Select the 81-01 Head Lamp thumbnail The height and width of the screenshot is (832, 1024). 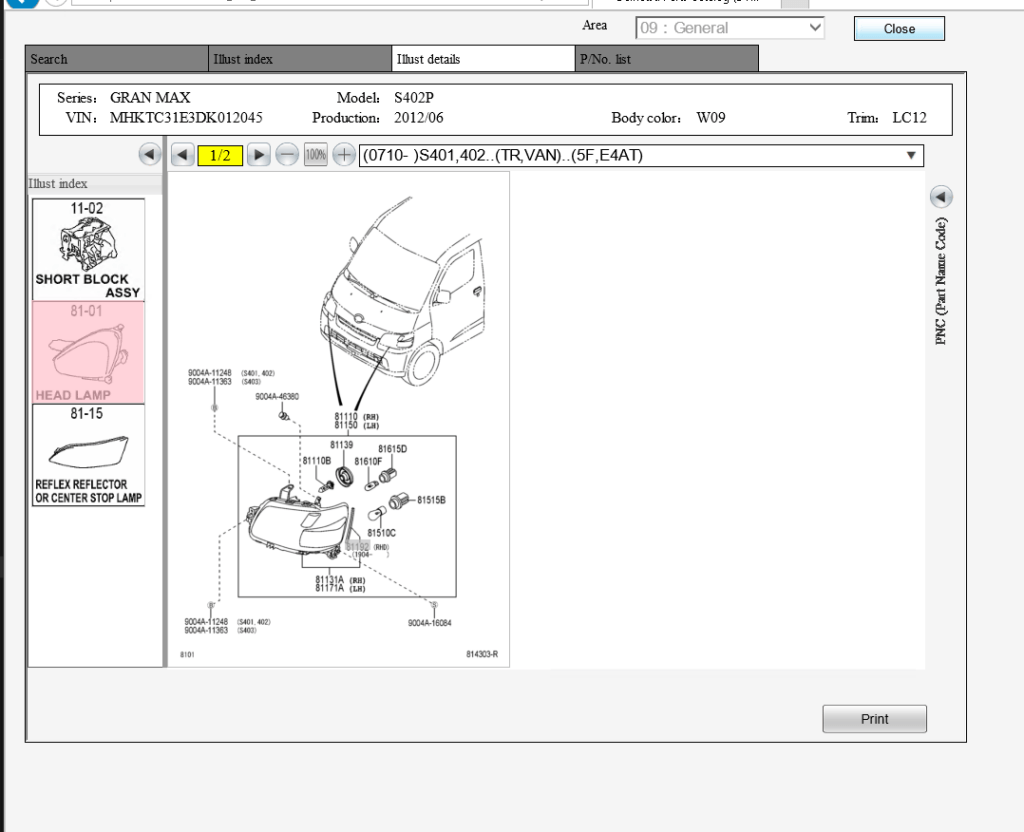click(x=88, y=353)
